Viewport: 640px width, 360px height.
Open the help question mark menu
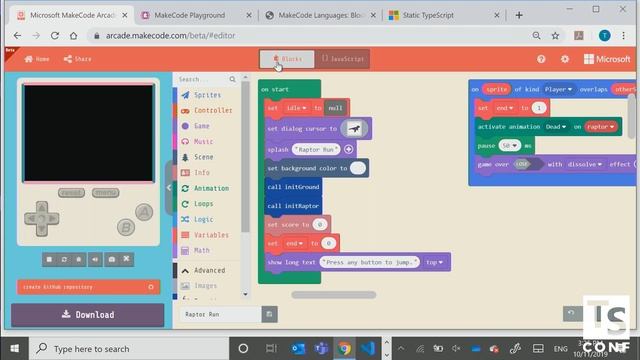click(x=541, y=59)
